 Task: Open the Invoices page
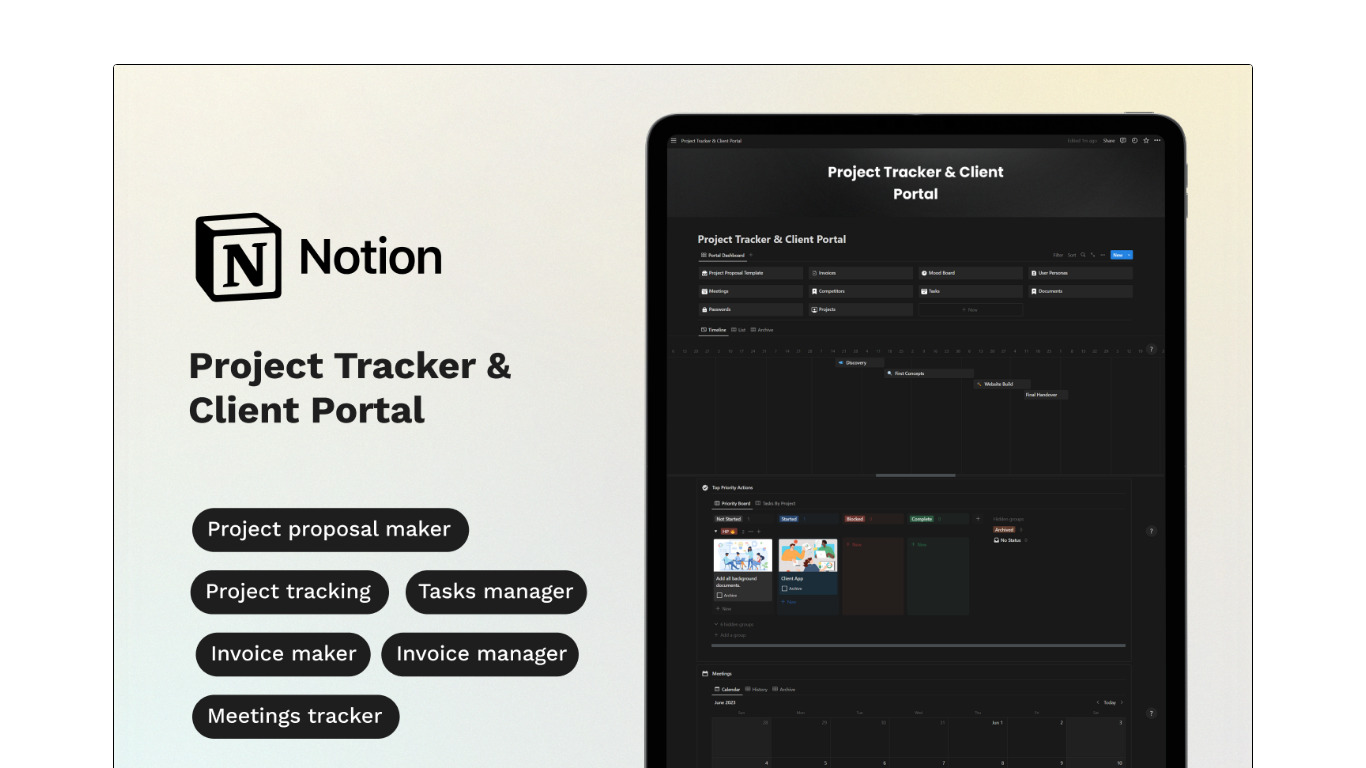(861, 273)
